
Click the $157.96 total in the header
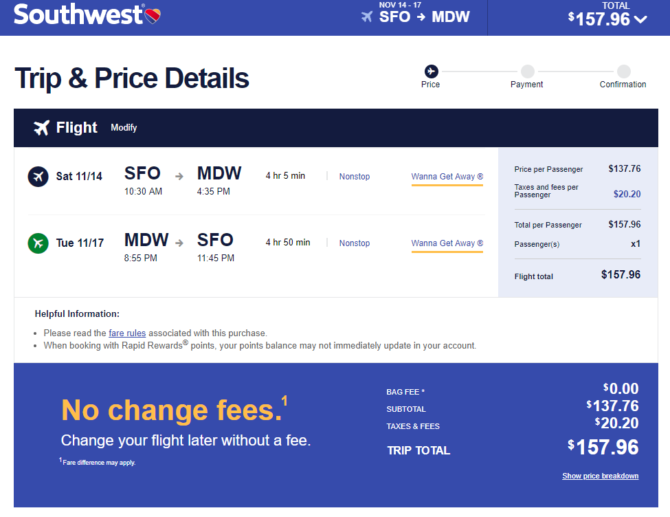pos(599,19)
